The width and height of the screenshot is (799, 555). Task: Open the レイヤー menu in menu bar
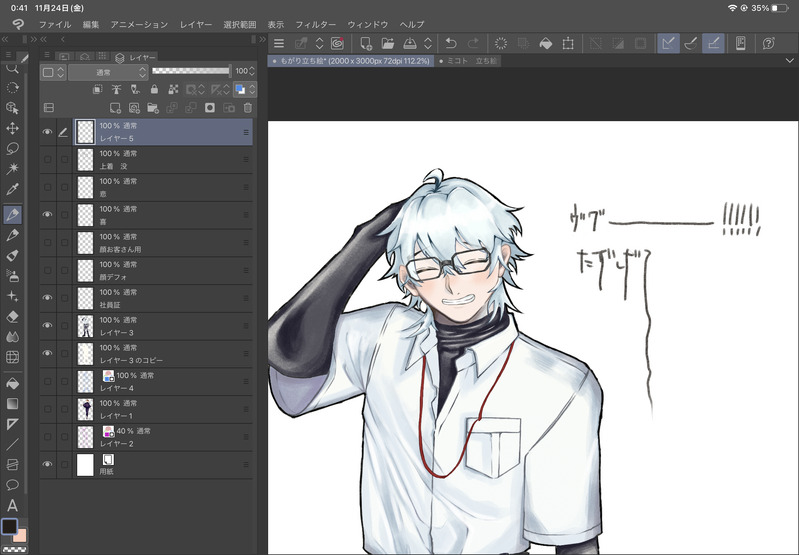(196, 24)
